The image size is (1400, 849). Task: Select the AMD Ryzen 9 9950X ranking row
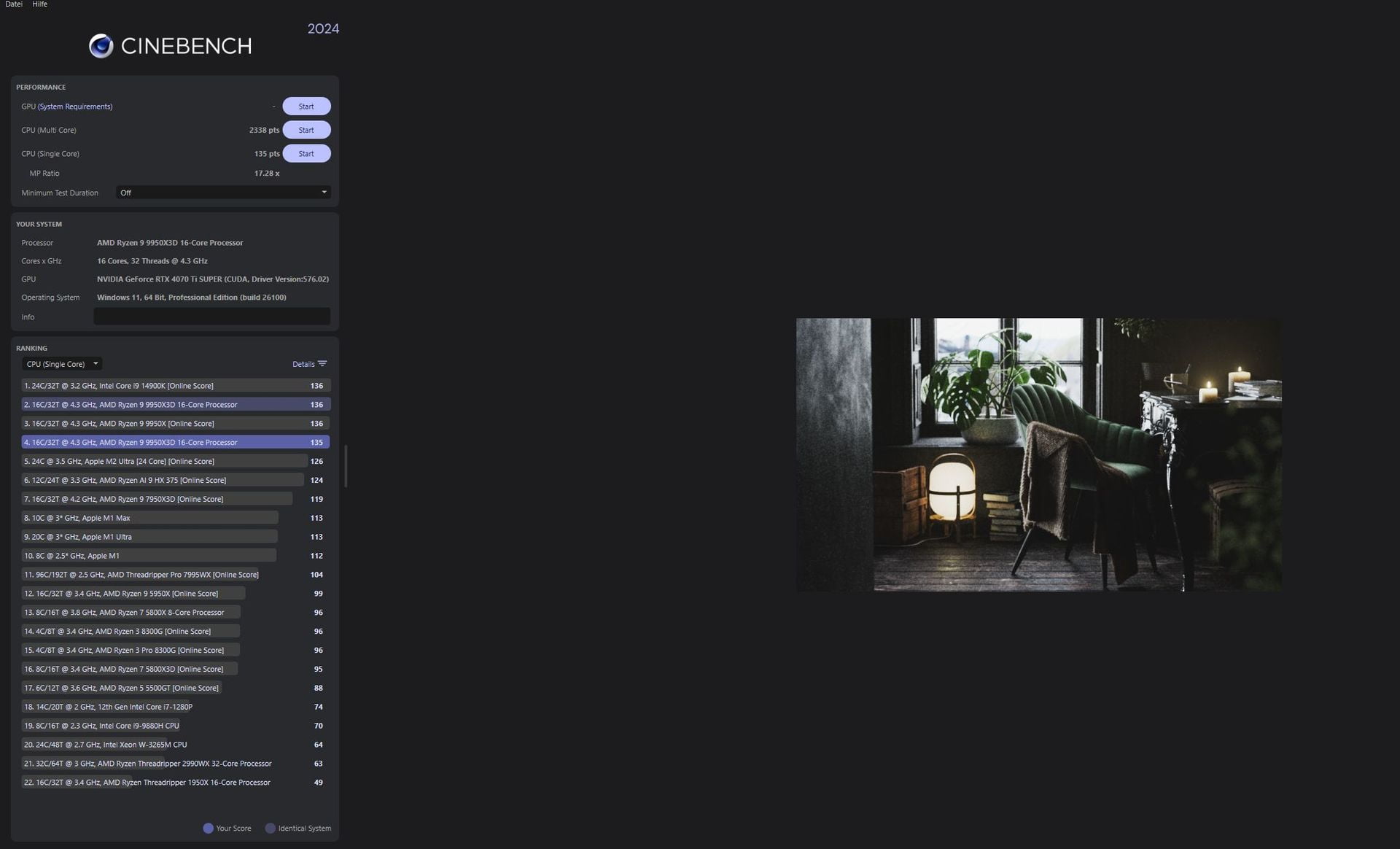[x=176, y=424]
